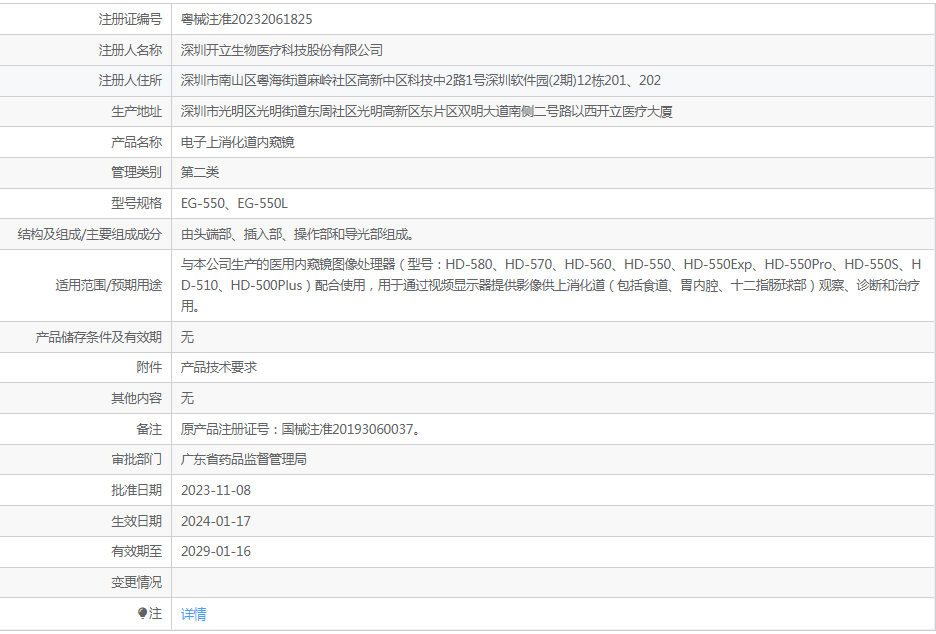Click the registrant address starting 深圳市南山区粤海街道

pyautogui.click(x=421, y=81)
